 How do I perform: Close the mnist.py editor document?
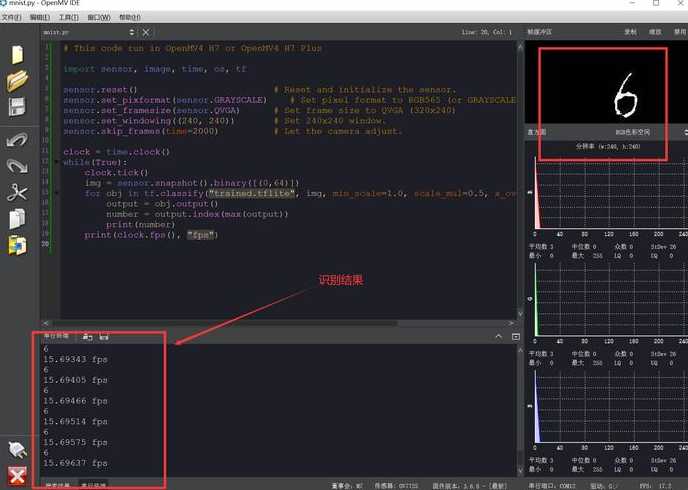(146, 32)
